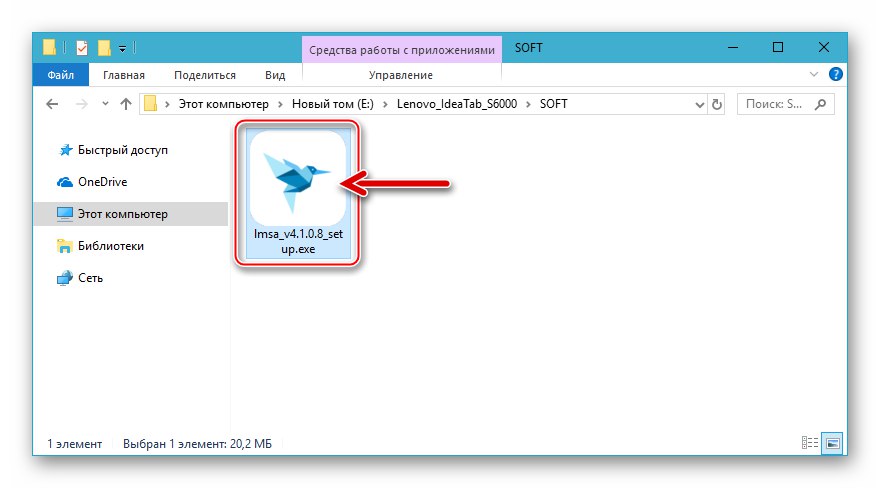Open the address bar history dropdown
This screenshot has height=488, width=880.
click(699, 104)
